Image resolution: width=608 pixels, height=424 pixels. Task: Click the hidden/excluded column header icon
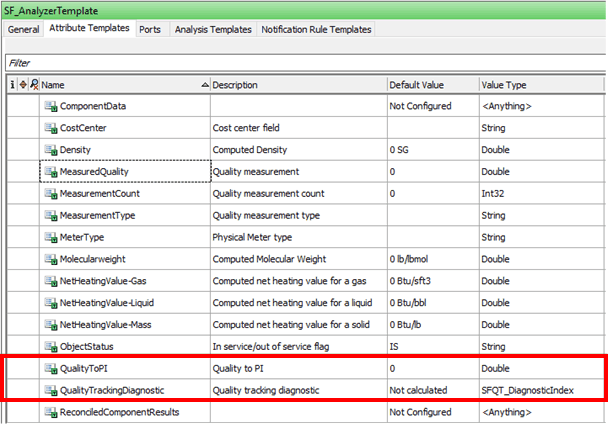[x=34, y=85]
